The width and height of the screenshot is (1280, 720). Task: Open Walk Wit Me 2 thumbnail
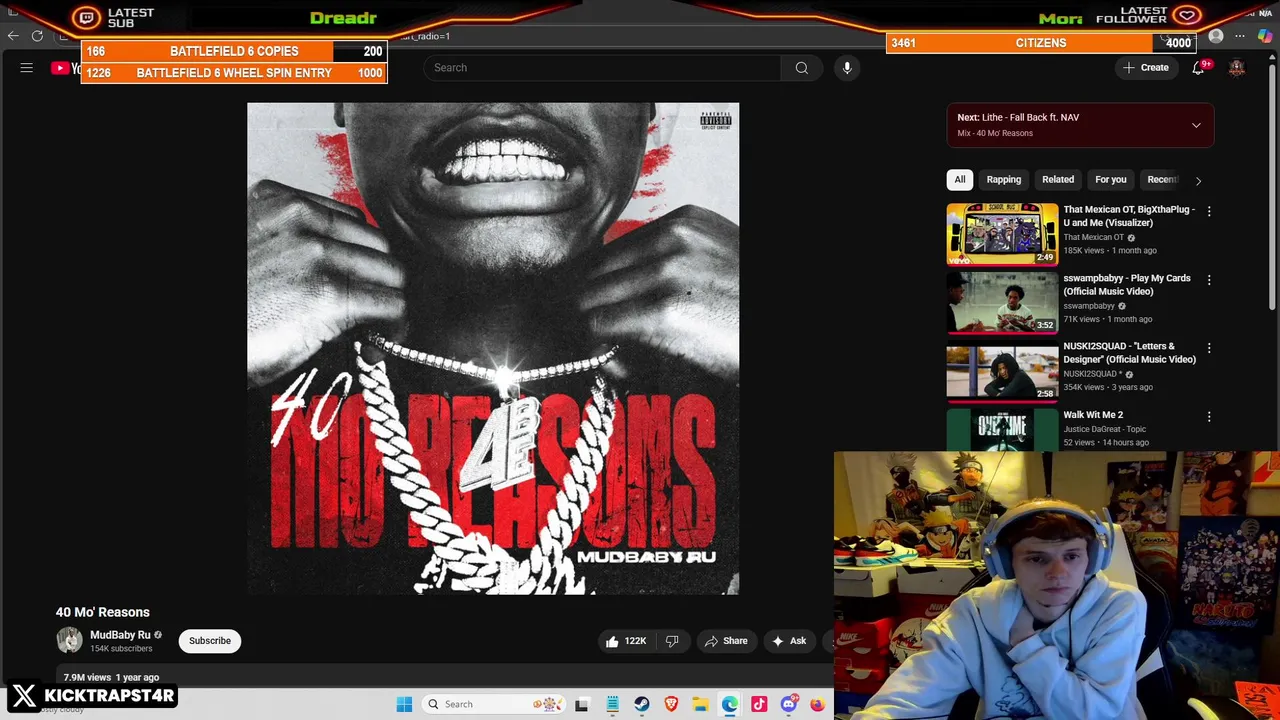[1002, 429]
